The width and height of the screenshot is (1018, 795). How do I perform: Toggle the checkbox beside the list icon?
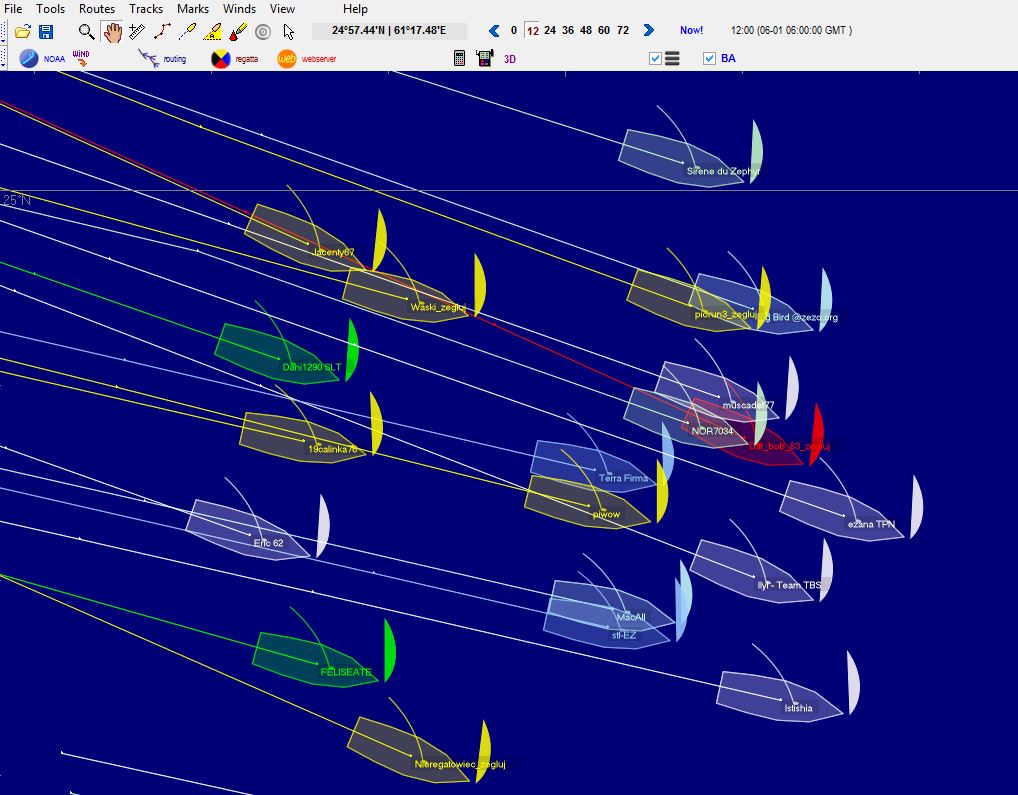[x=656, y=59]
